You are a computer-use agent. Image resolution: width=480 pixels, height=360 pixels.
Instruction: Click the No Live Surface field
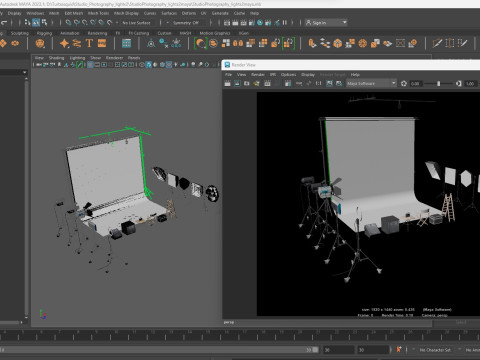[136, 23]
